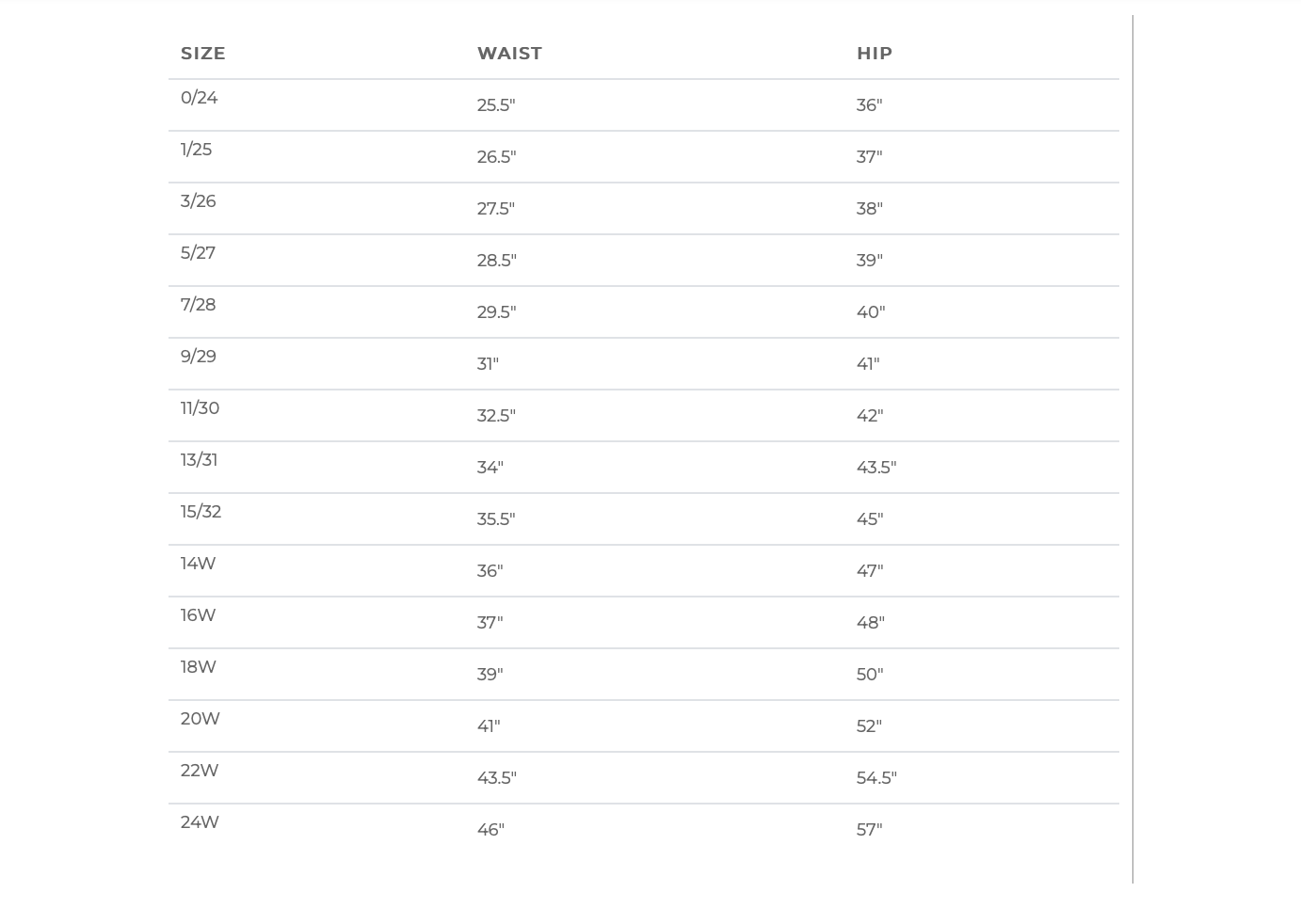Click the 31" waist measurement

click(488, 364)
